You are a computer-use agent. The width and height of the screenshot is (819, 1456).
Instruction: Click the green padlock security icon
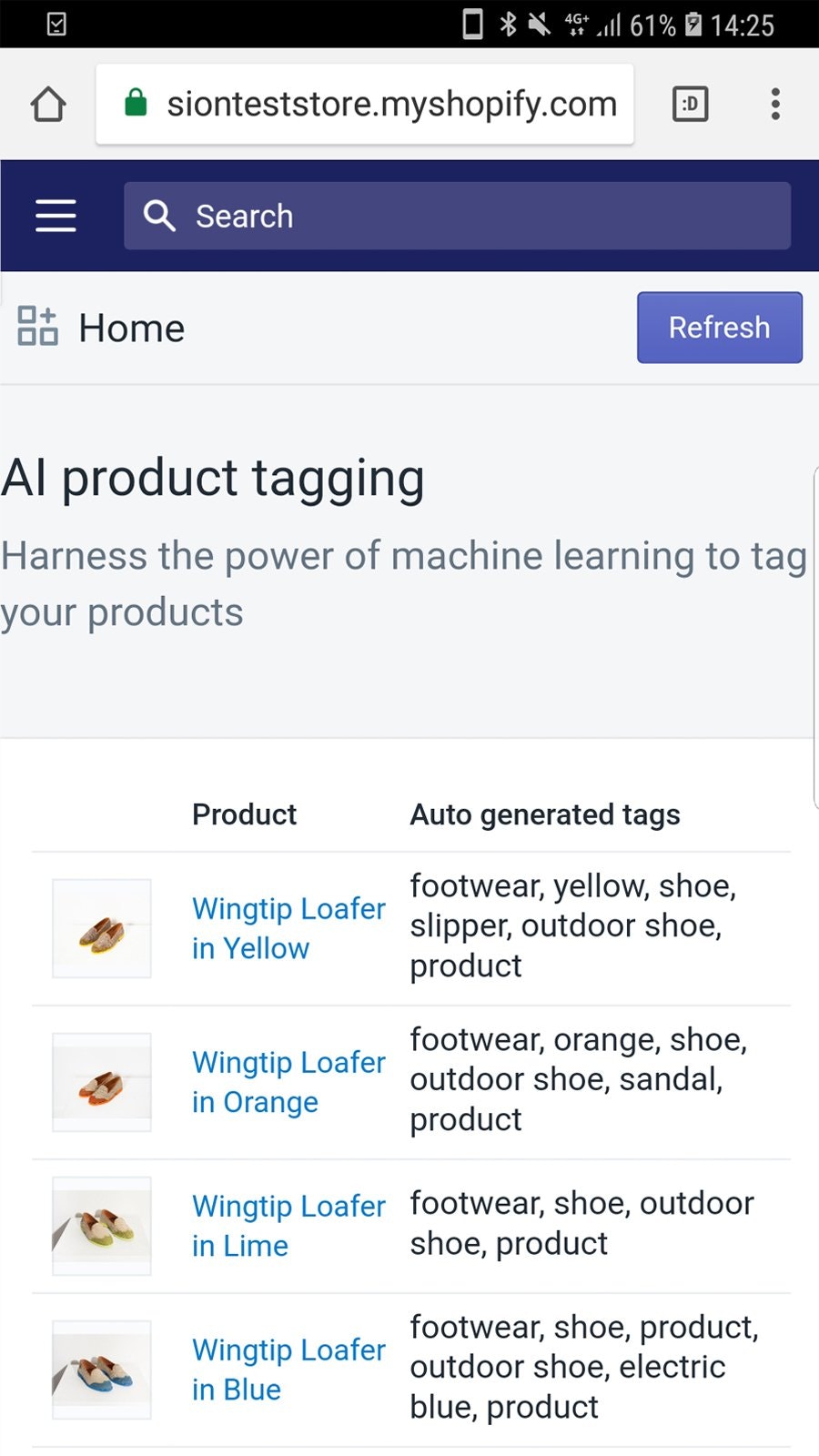tap(135, 103)
